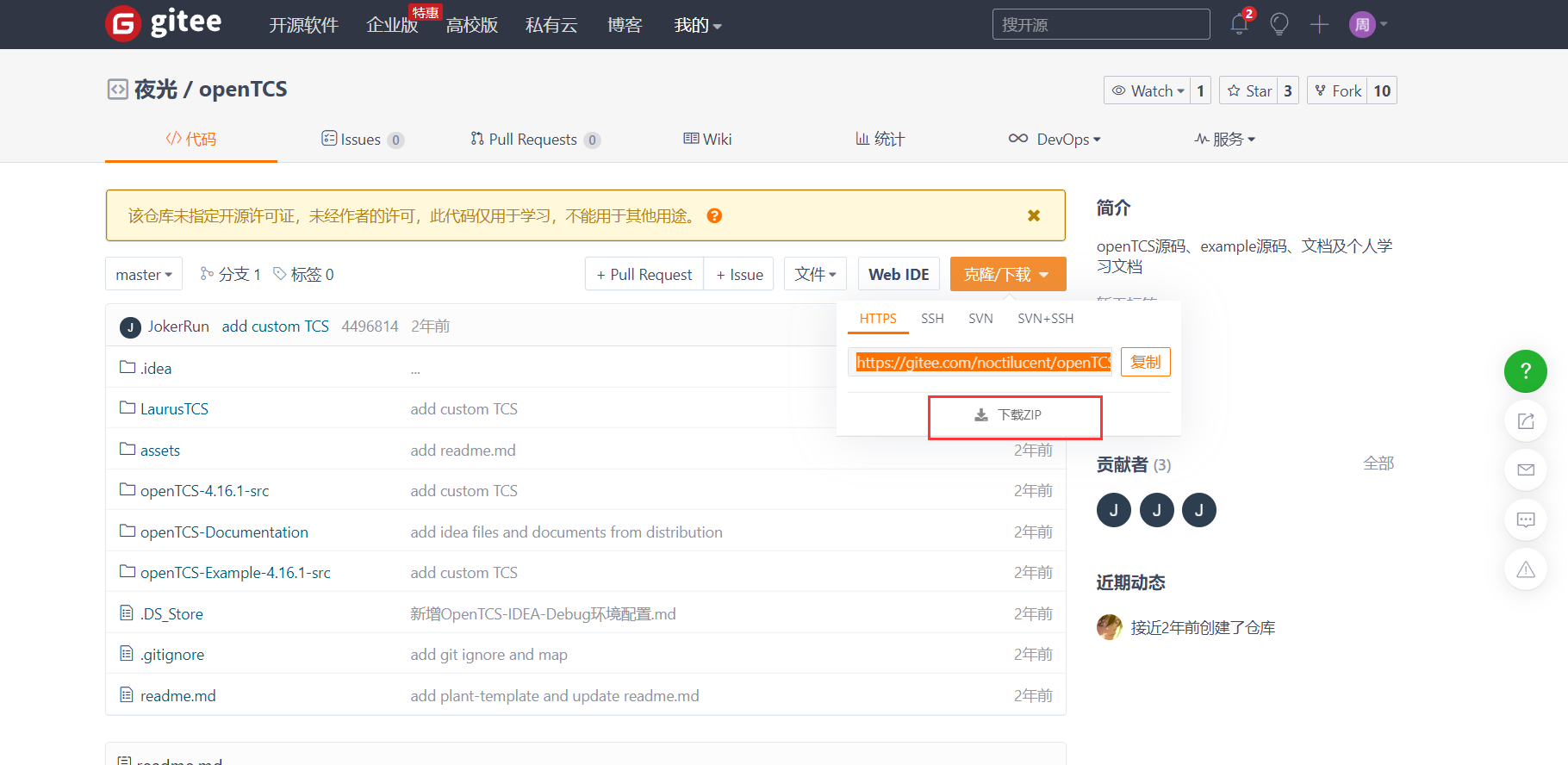Open the openTCS-Documentation folder
Image resolution: width=1568 pixels, height=765 pixels.
(224, 532)
